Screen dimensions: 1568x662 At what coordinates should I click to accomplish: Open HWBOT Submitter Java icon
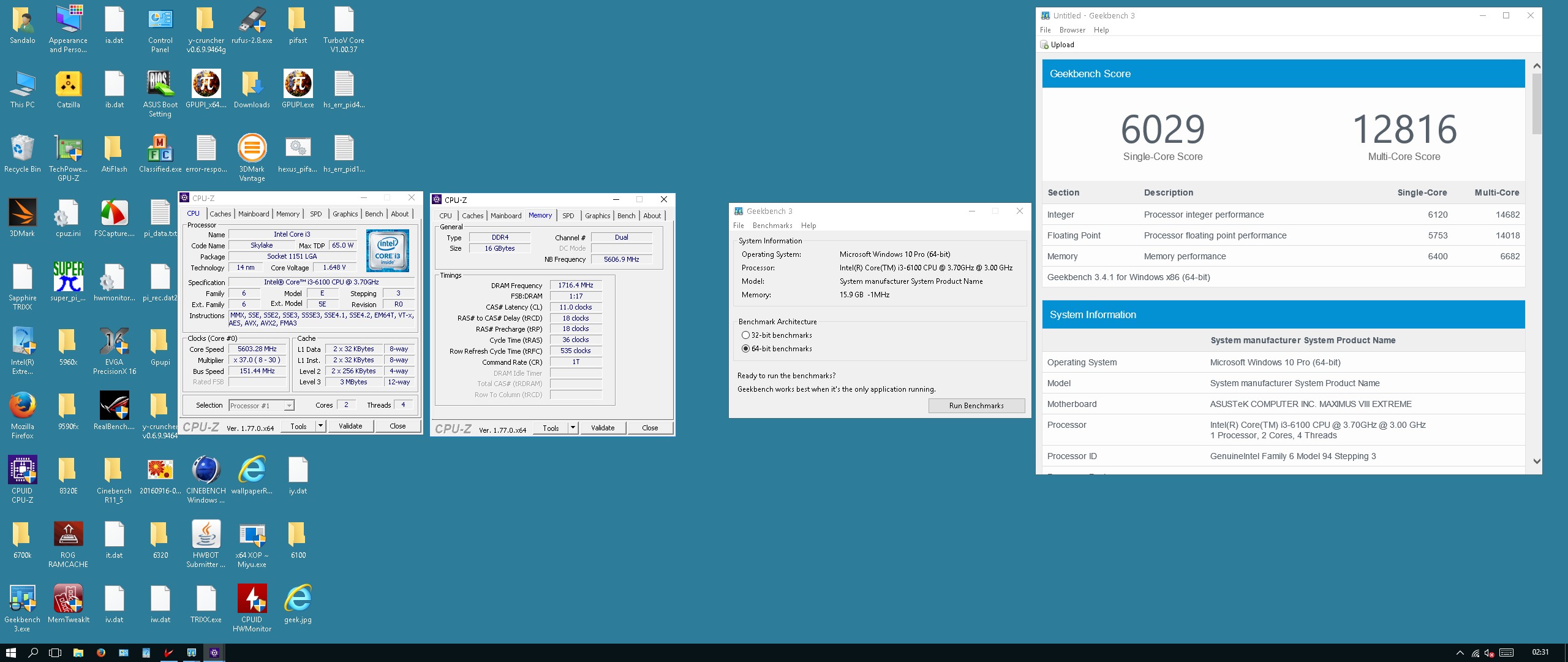point(206,544)
